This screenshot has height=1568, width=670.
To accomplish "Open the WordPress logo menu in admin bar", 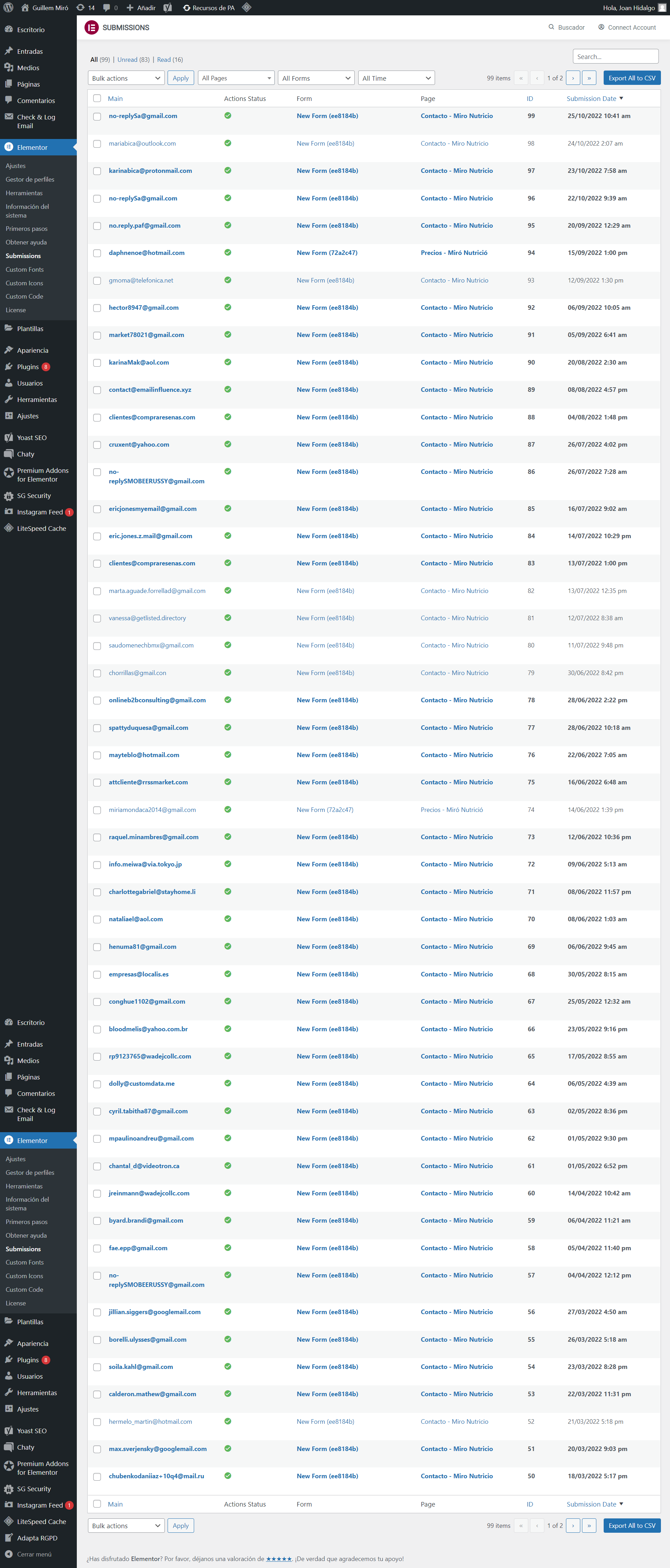I will click(x=8, y=8).
